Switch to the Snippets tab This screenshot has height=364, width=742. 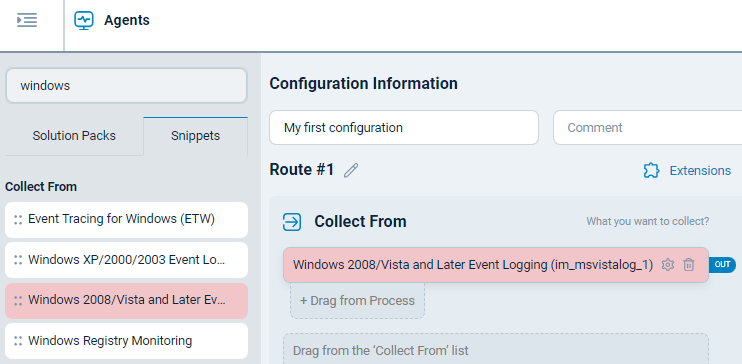pyautogui.click(x=195, y=136)
